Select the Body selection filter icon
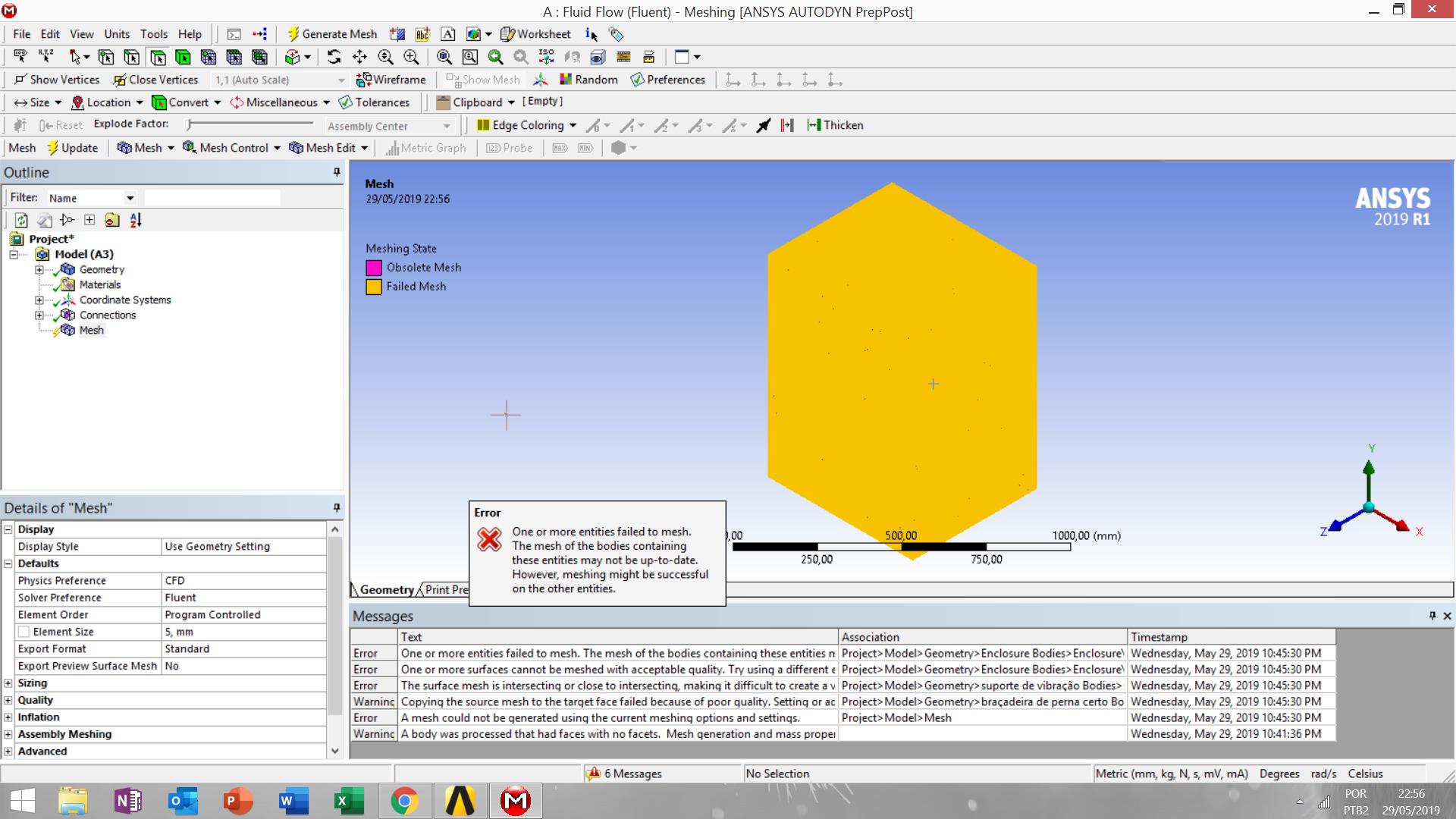 [x=183, y=57]
